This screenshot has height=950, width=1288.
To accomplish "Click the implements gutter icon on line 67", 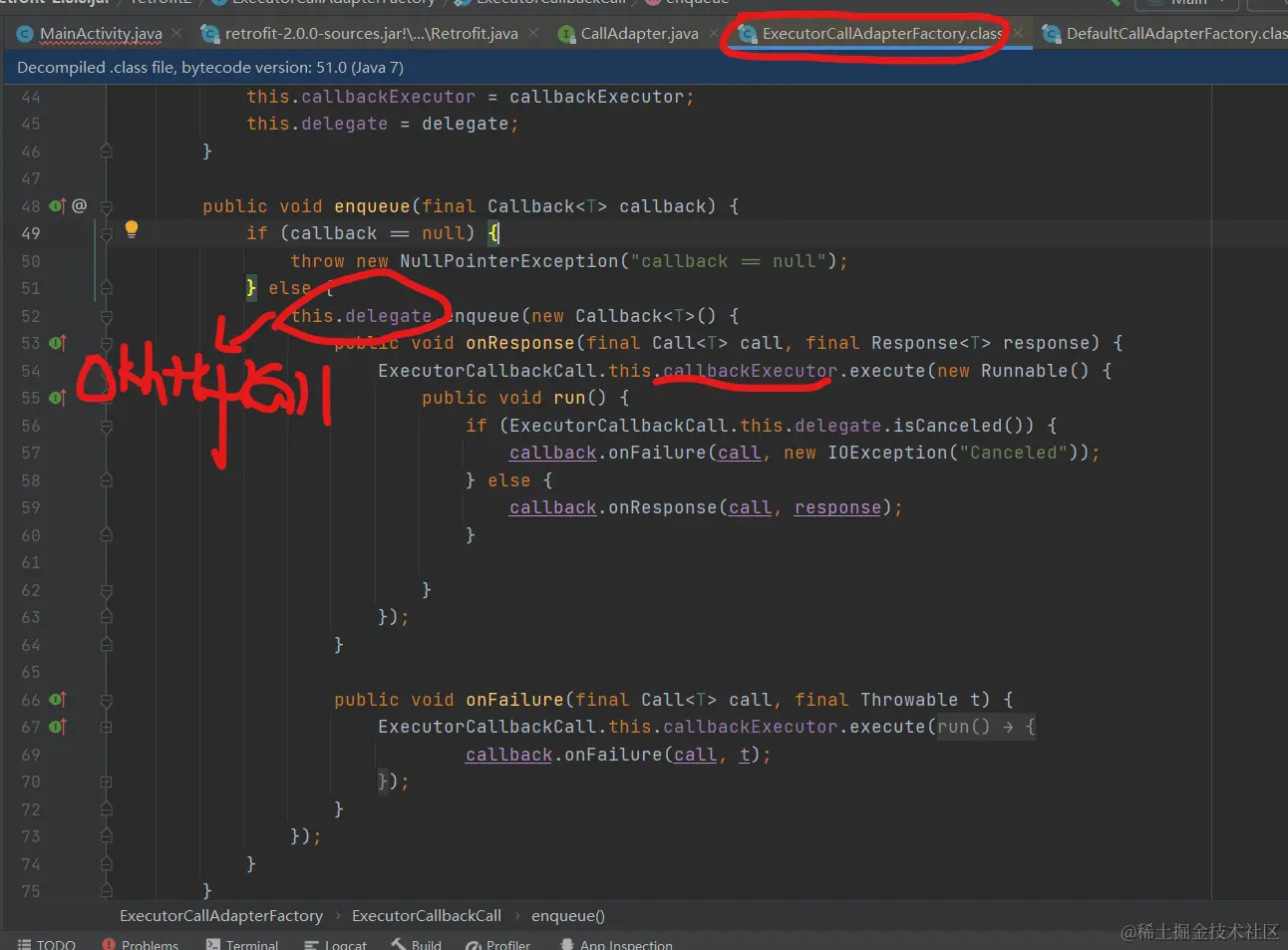I will point(57,727).
